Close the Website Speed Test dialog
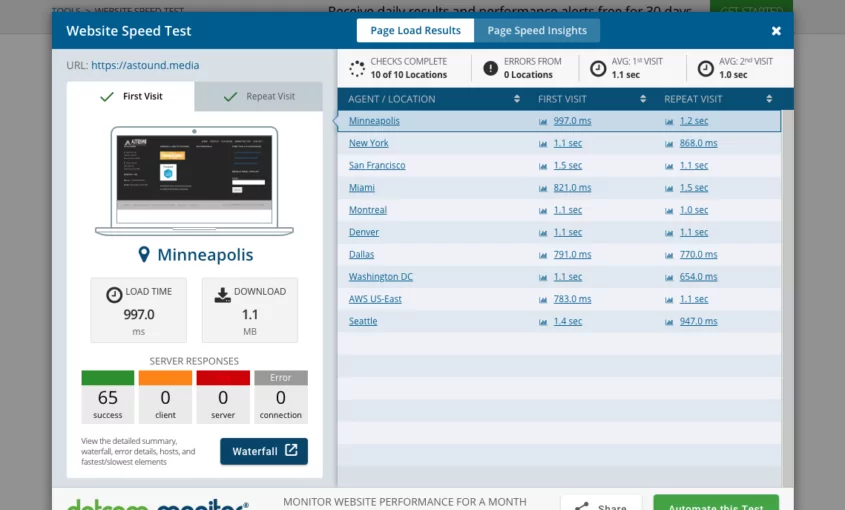This screenshot has height=510, width=845. [776, 31]
